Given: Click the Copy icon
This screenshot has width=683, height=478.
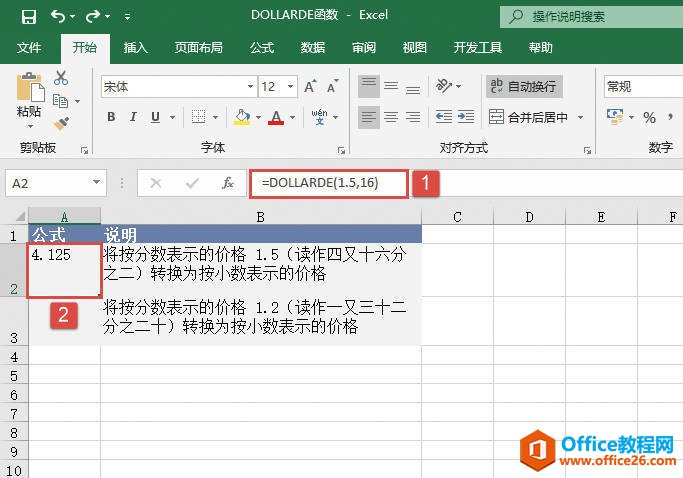Looking at the screenshot, I should click(x=60, y=101).
